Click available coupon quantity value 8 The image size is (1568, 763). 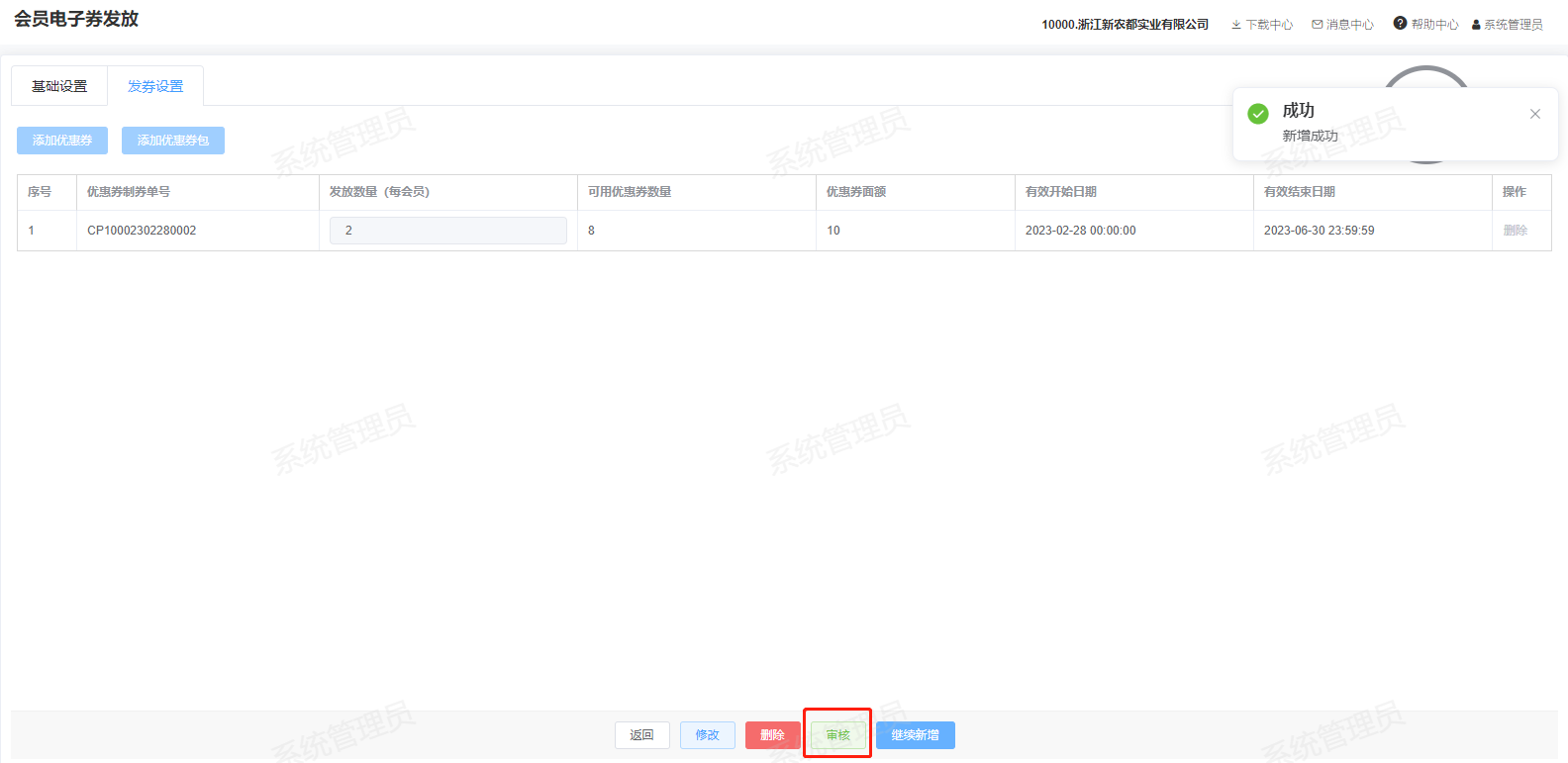pos(592,231)
